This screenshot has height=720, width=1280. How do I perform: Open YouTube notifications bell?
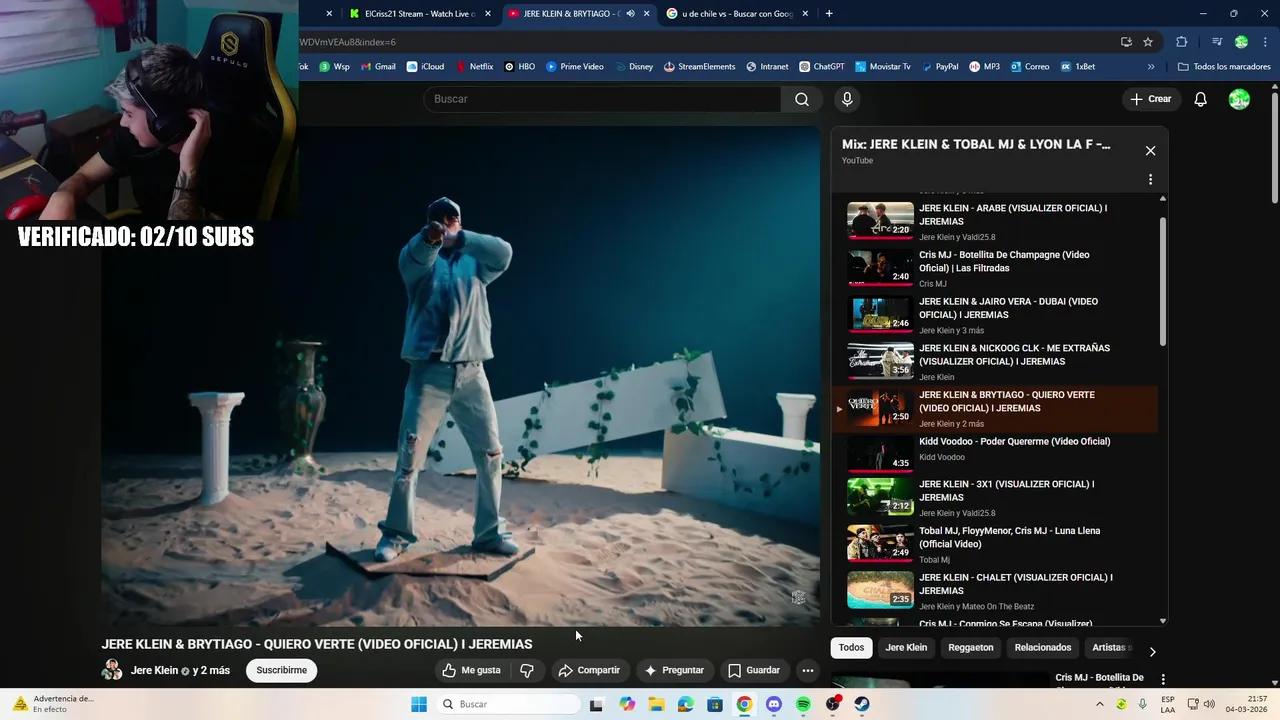[x=1201, y=99]
